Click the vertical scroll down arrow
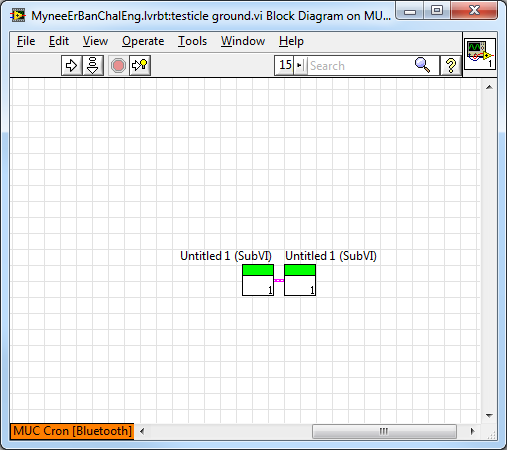507x450 pixels. [489, 416]
